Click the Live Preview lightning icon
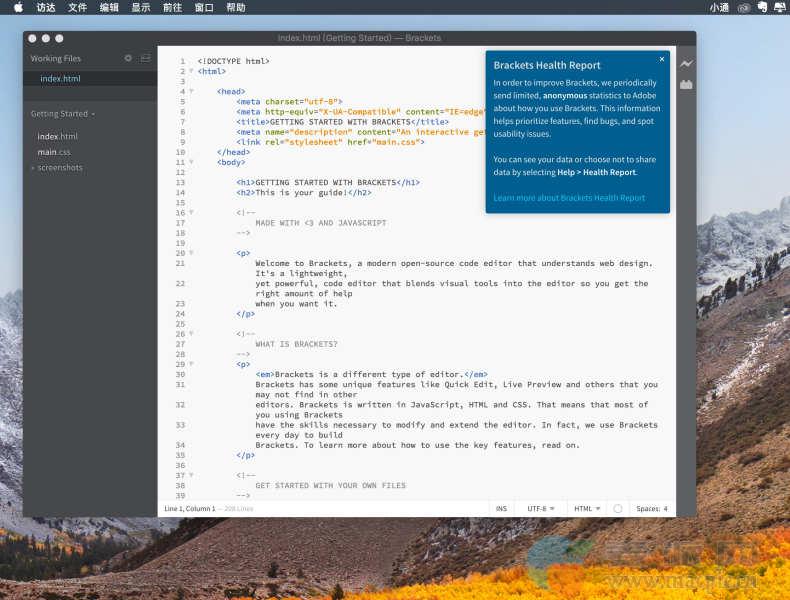Screen dimensions: 790x600 (x=686, y=64)
